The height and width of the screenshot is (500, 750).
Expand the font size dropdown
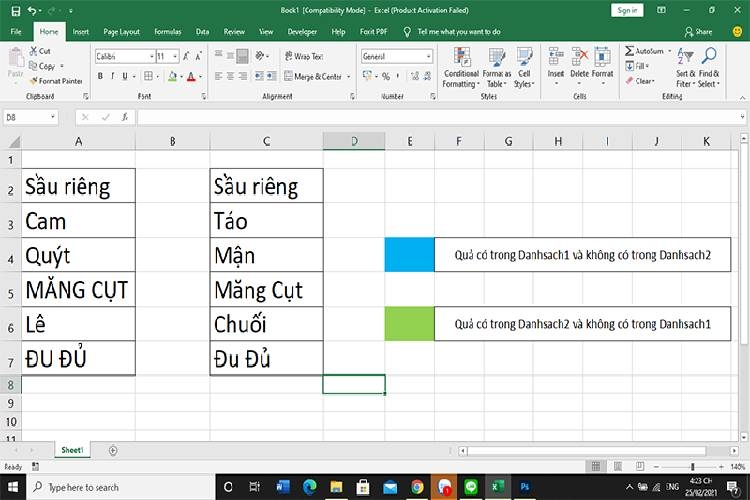(x=175, y=56)
